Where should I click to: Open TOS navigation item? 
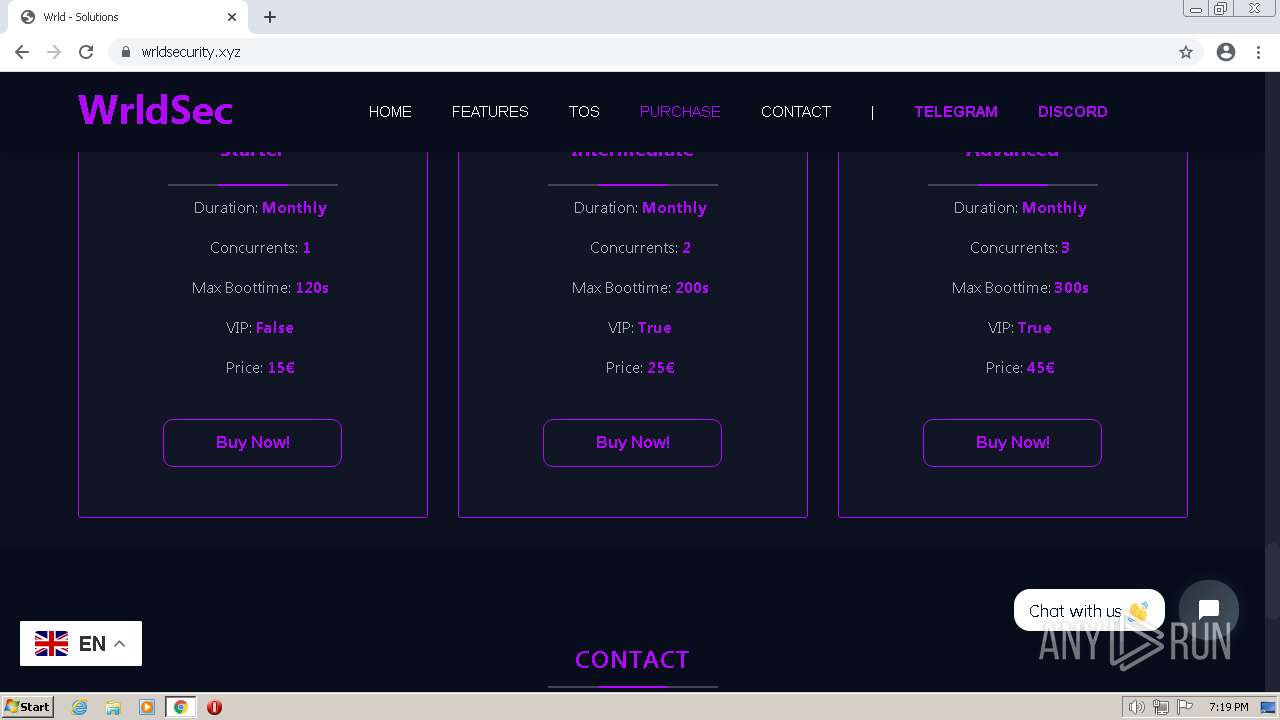coord(584,111)
